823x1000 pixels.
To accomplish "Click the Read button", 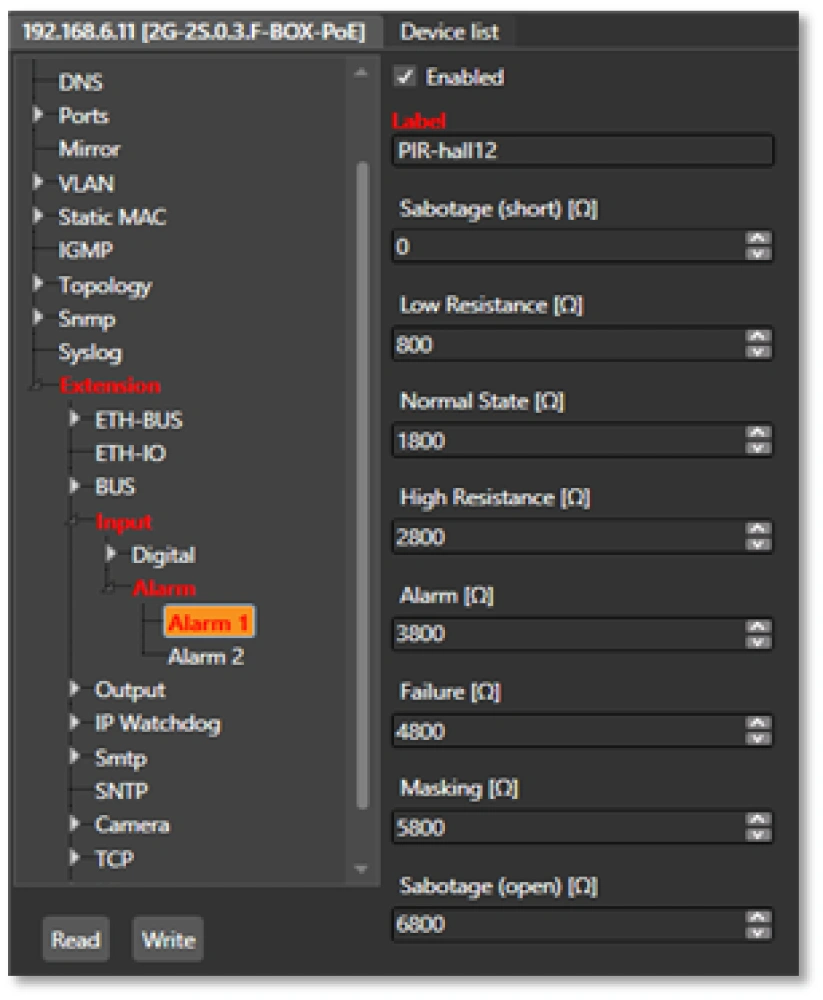I will coord(76,940).
